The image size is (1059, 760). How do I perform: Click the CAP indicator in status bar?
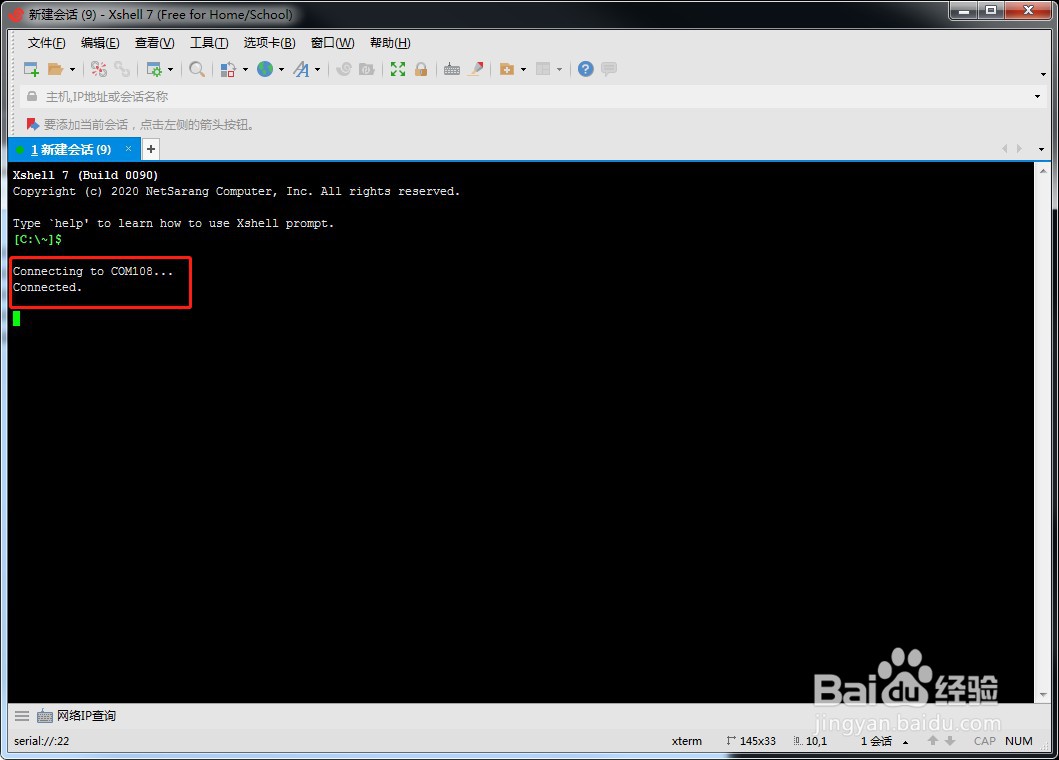pyautogui.click(x=985, y=741)
